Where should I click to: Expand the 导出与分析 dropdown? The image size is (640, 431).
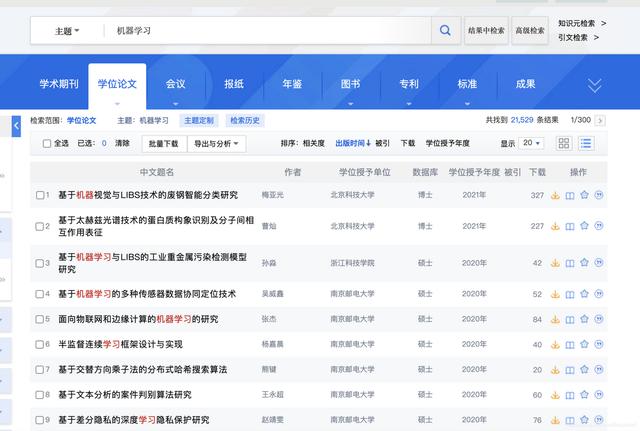point(216,144)
